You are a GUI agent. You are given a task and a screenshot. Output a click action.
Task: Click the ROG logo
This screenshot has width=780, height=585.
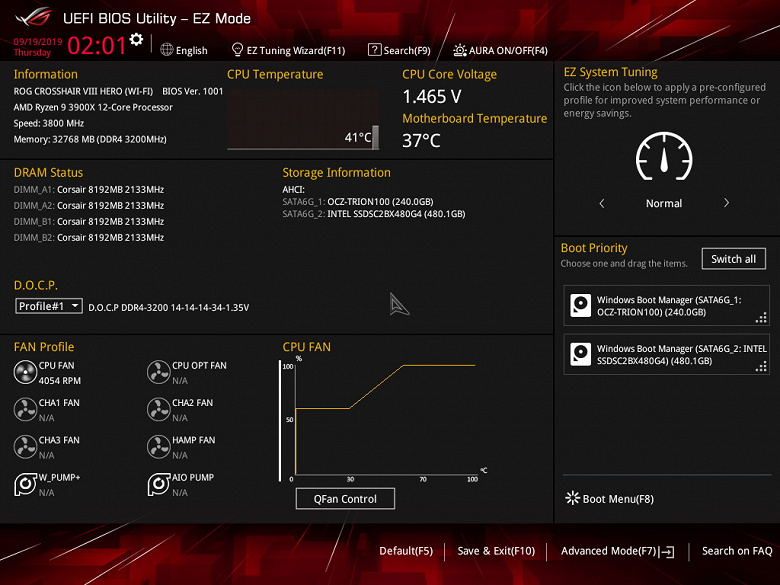(x=34, y=16)
